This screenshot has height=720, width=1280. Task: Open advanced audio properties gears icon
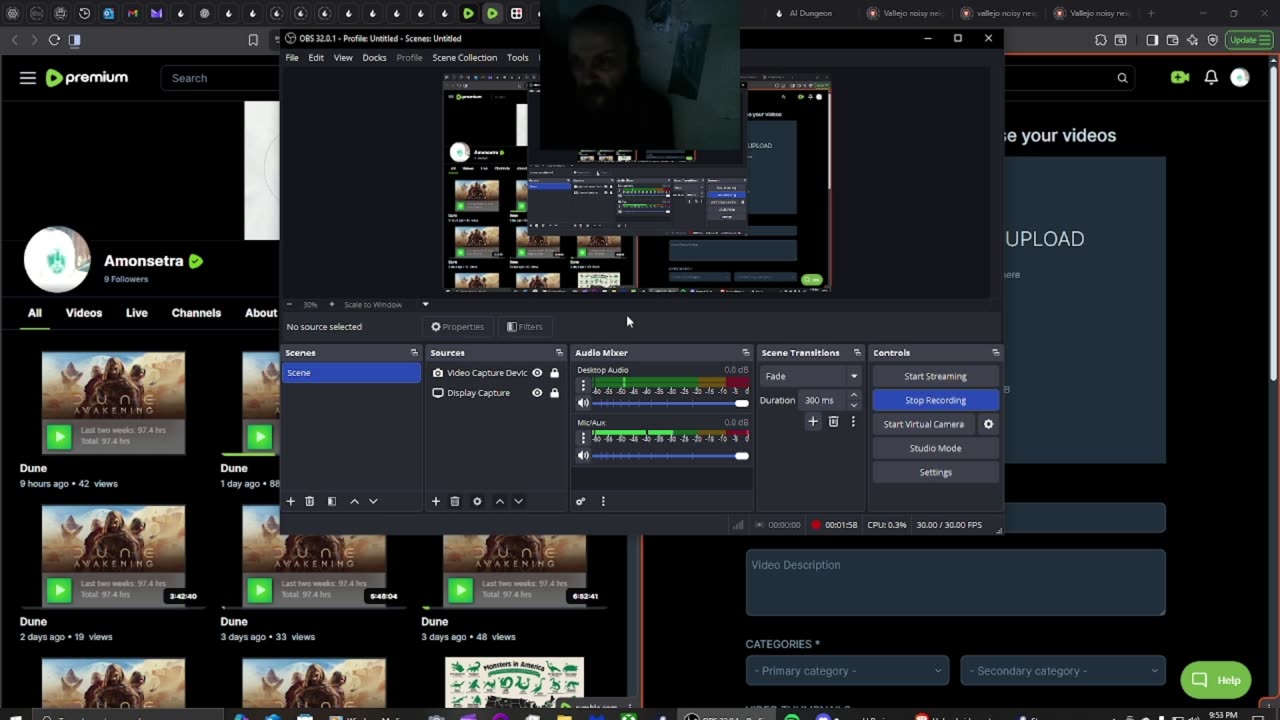tap(580, 501)
